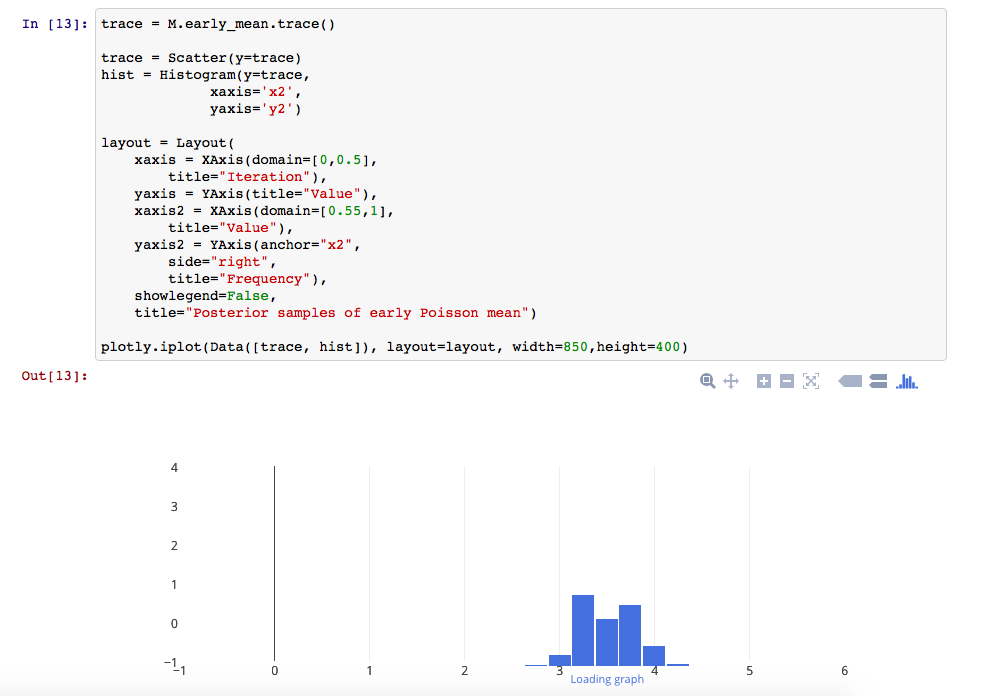992x696 pixels.
Task: Click the 'trace = Scatter(y=trace)' code line
Action: click(x=201, y=58)
